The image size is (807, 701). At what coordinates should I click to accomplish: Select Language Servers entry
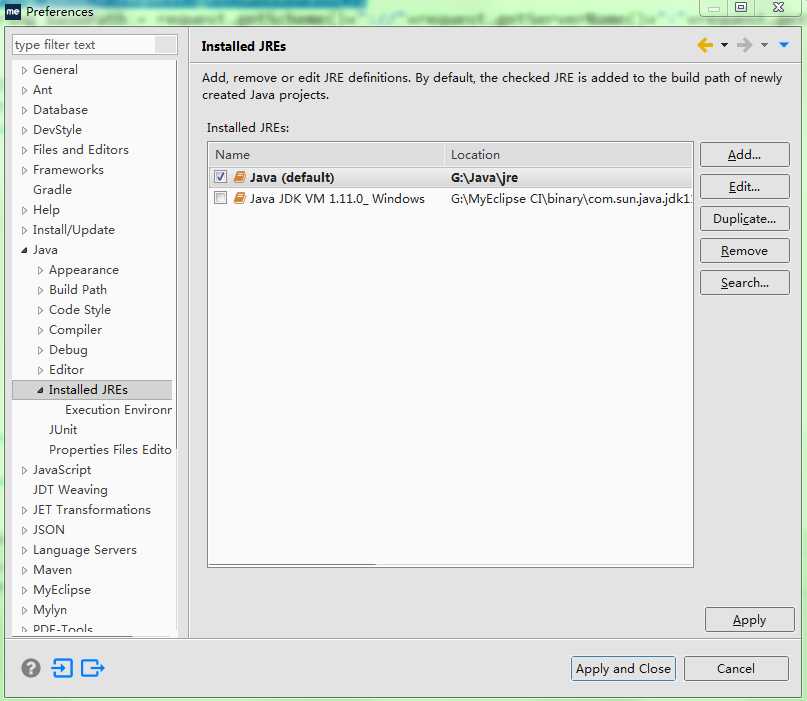point(85,550)
